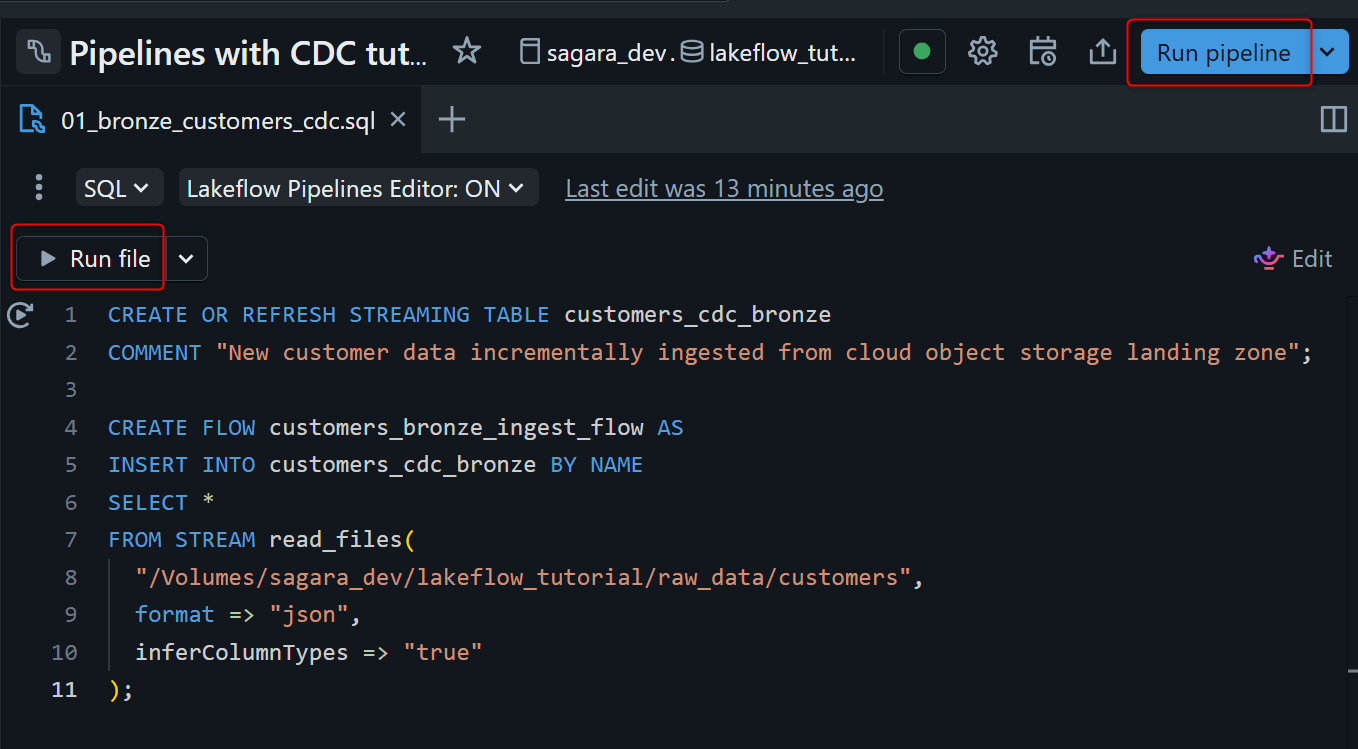
Task: Expand the SQL language dropdown
Action: tap(116, 188)
